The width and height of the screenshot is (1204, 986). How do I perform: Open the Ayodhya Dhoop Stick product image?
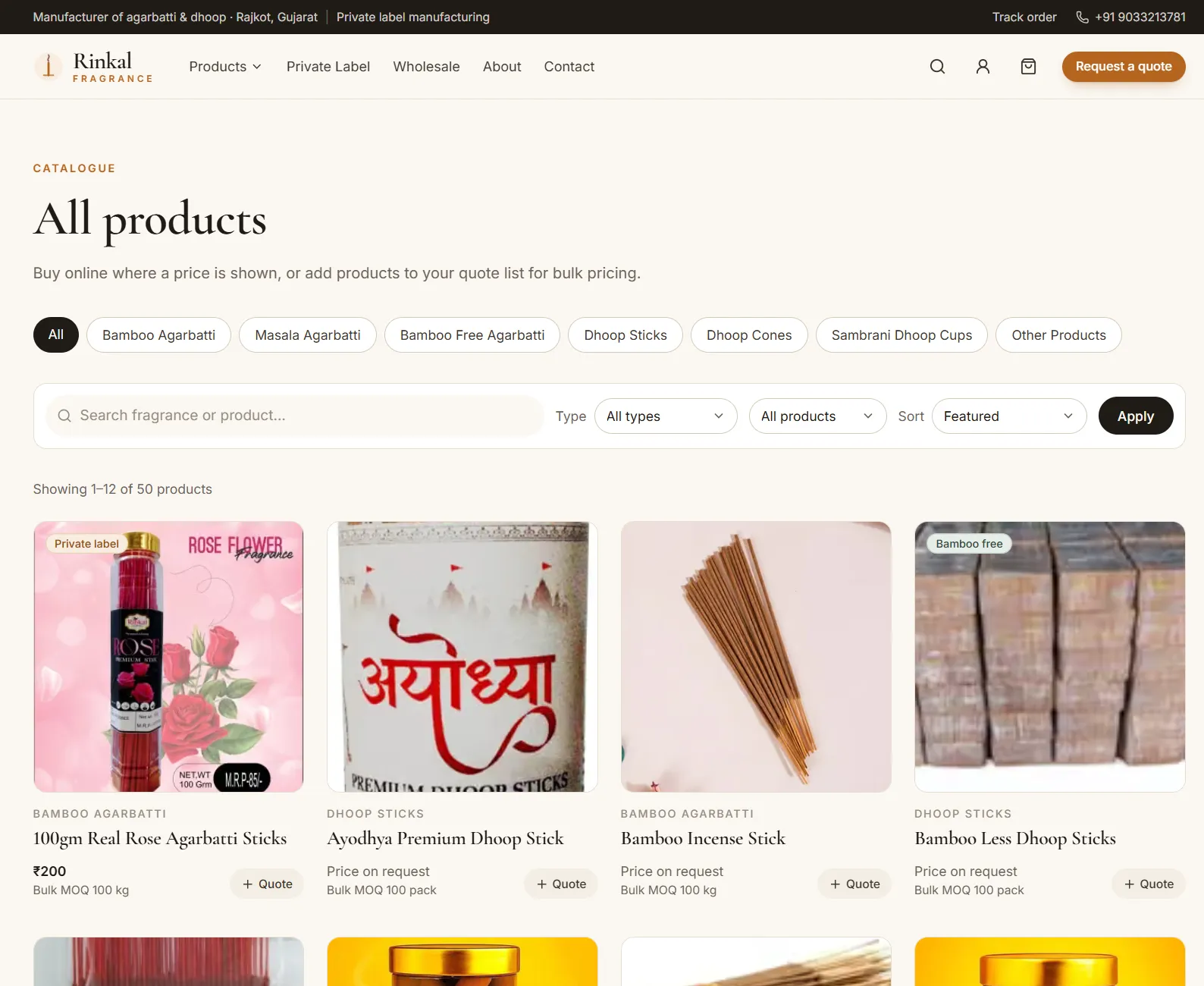[462, 657]
